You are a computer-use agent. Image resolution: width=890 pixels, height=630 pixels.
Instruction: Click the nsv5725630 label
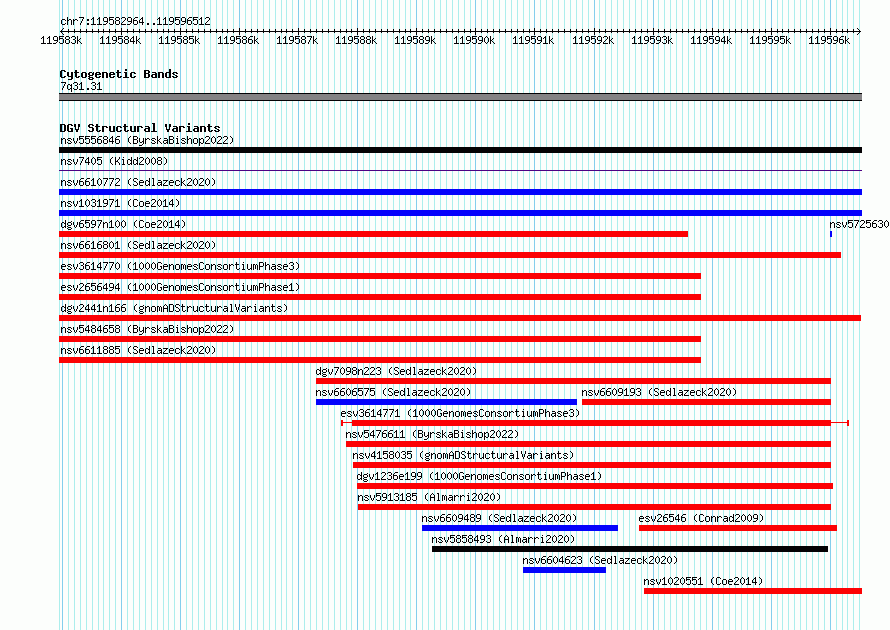coord(859,224)
